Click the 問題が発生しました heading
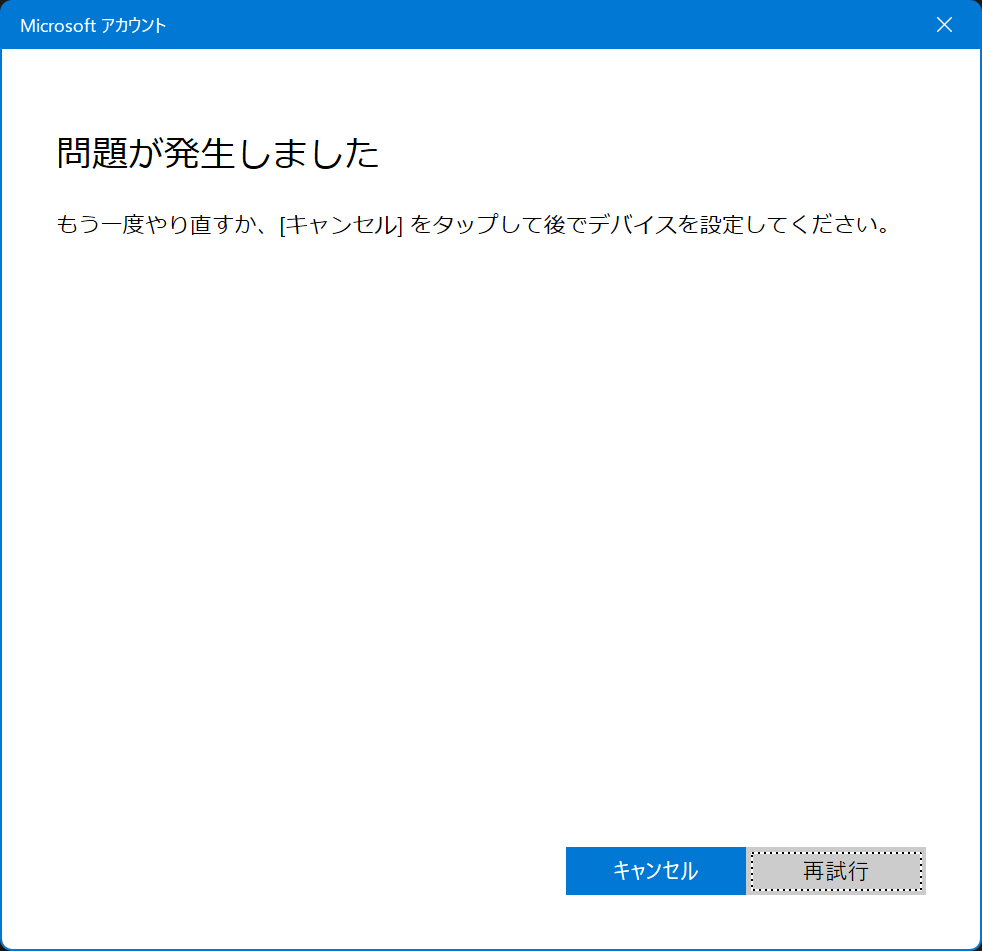This screenshot has width=982, height=951. pyautogui.click(x=217, y=153)
